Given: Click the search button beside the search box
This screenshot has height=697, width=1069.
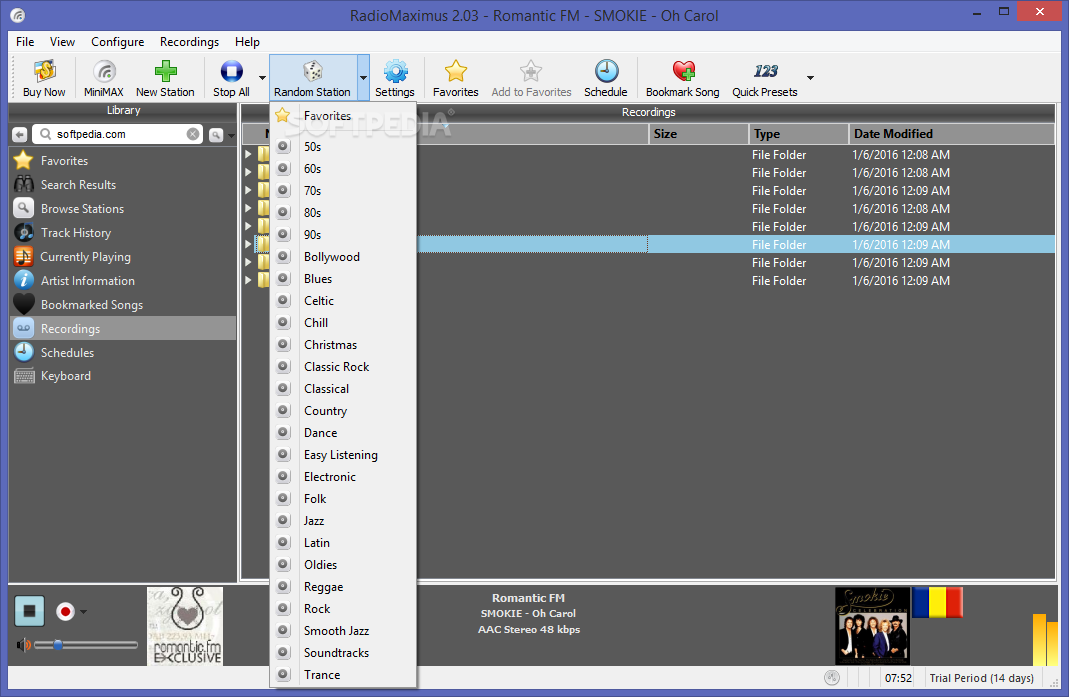Looking at the screenshot, I should (x=215, y=135).
